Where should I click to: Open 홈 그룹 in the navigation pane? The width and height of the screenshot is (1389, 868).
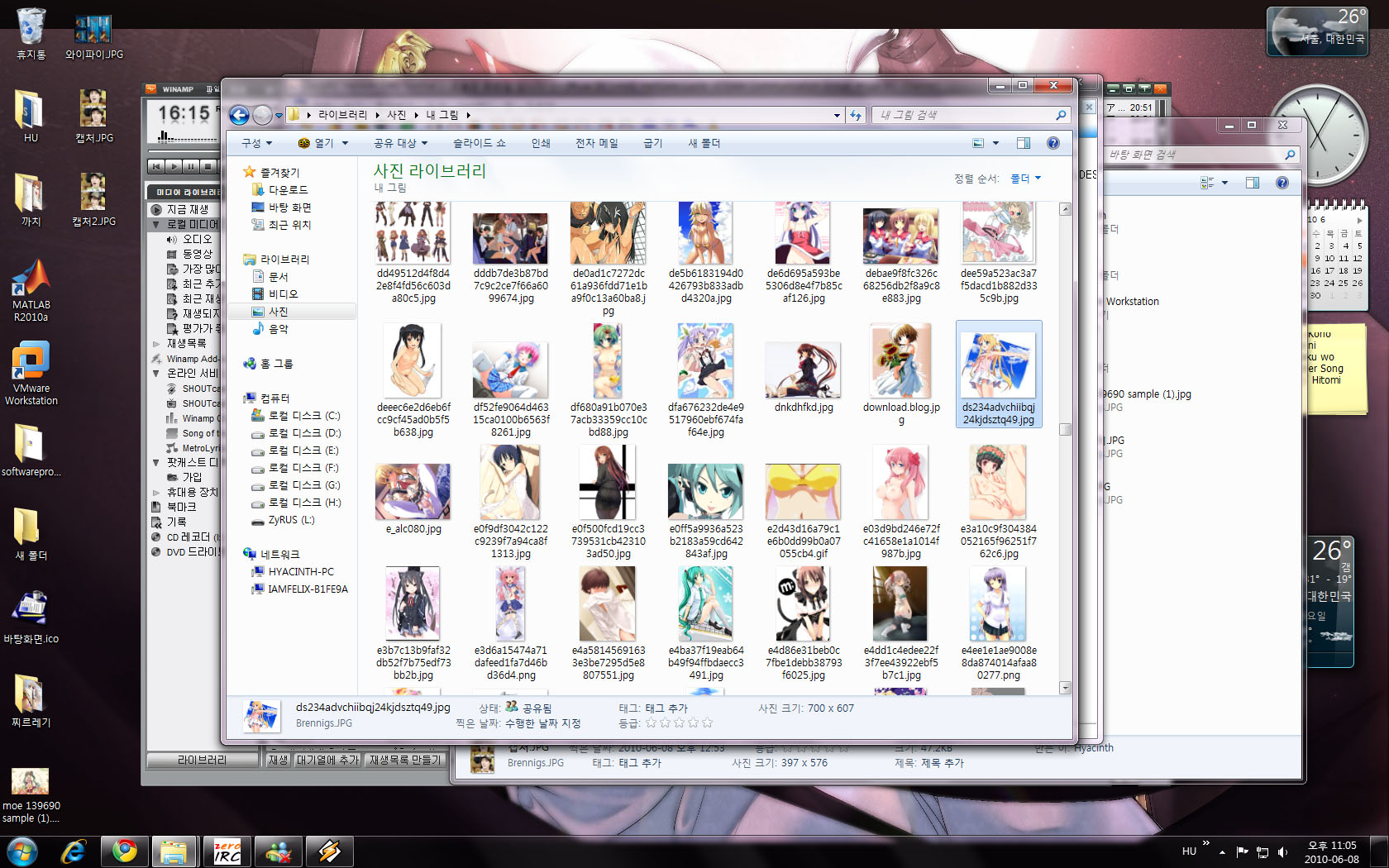click(x=276, y=364)
